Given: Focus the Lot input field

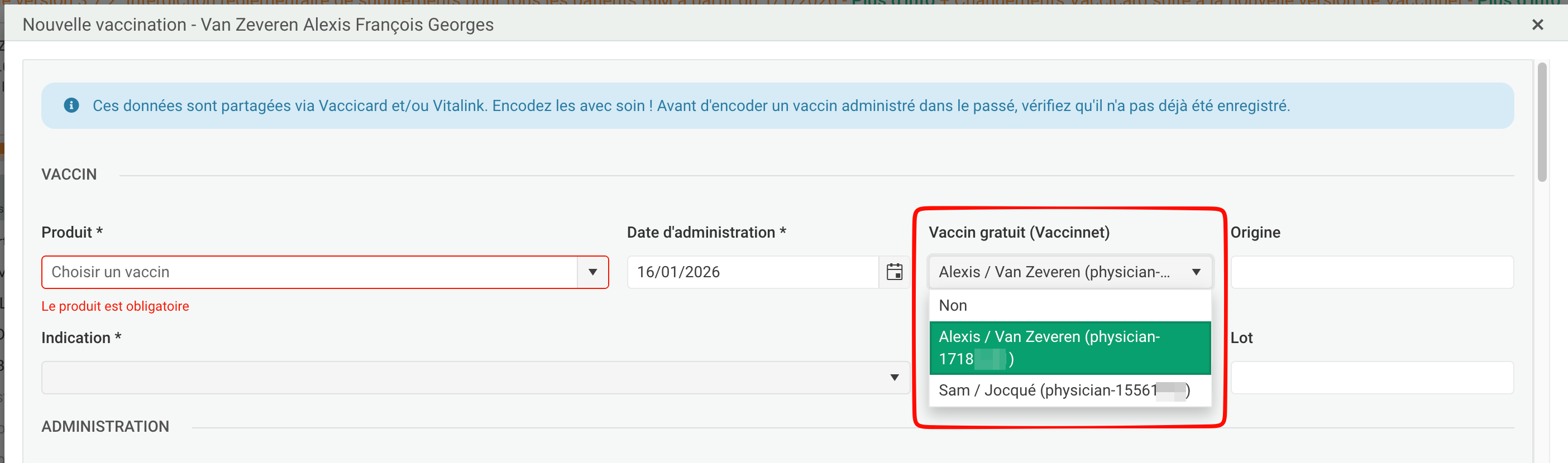Looking at the screenshot, I should tap(1371, 377).
